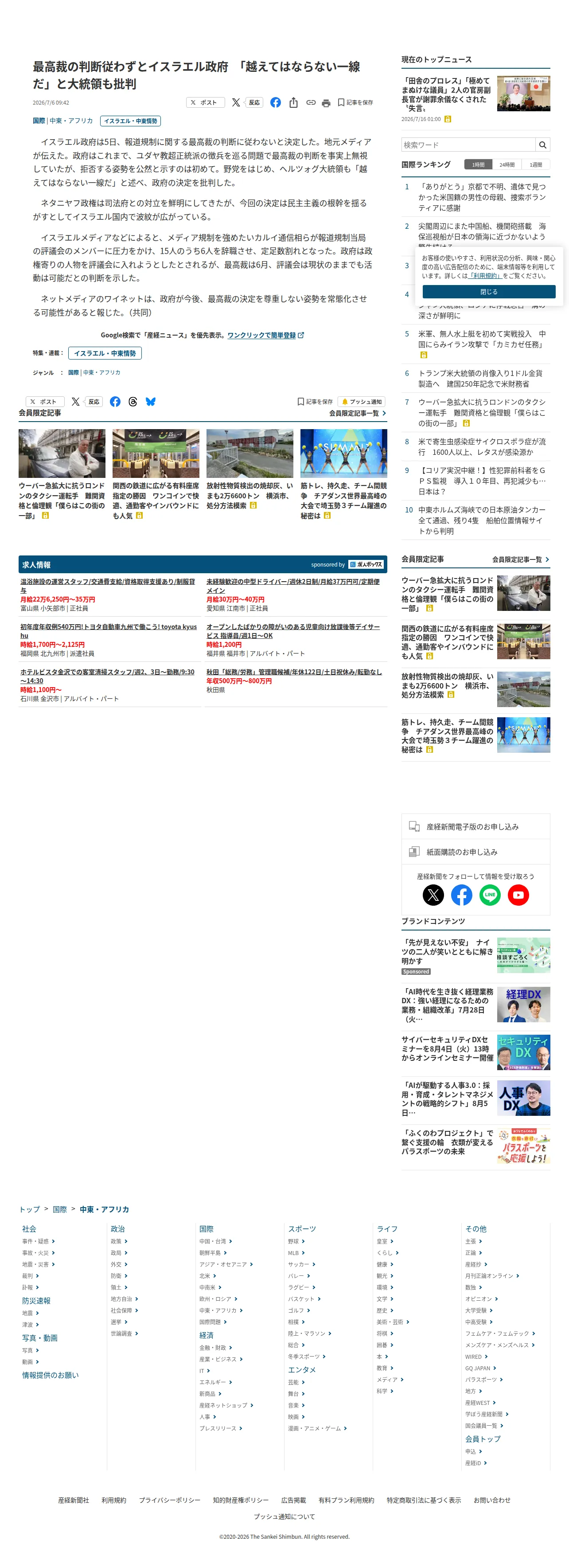Go to トップ in the breadcrumb
Image resolution: width=569 pixels, height=1568 pixels.
coord(30,1209)
